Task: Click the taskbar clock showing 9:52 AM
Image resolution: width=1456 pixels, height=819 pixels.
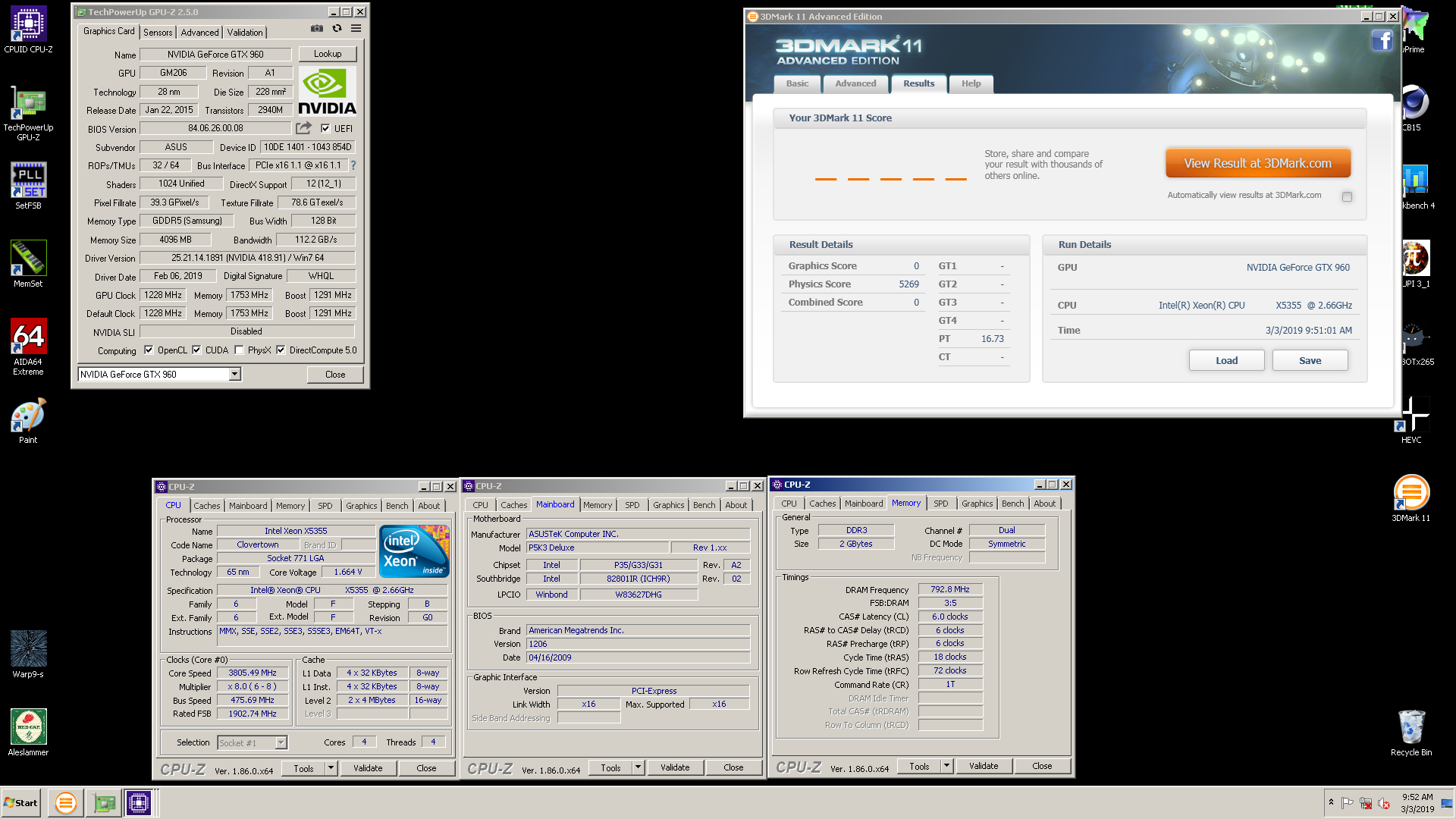Action: [x=1417, y=803]
